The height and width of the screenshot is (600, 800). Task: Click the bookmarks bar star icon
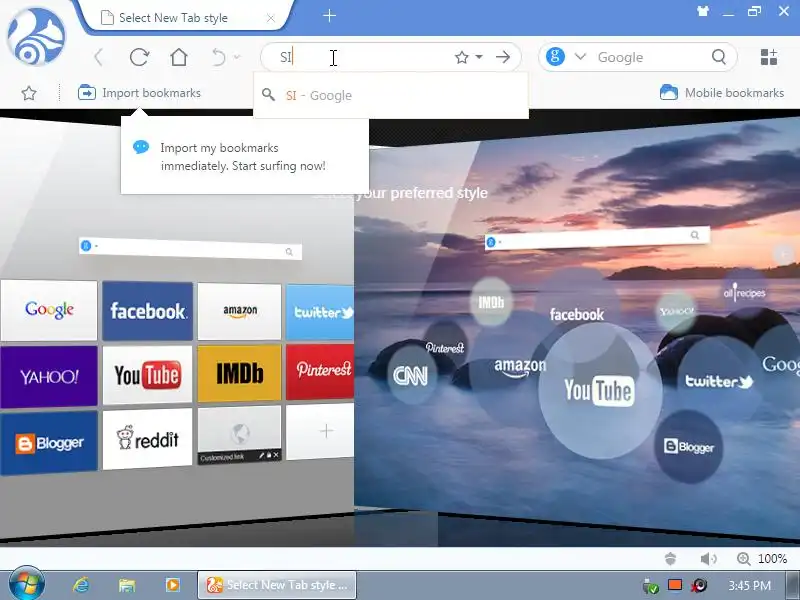point(29,93)
